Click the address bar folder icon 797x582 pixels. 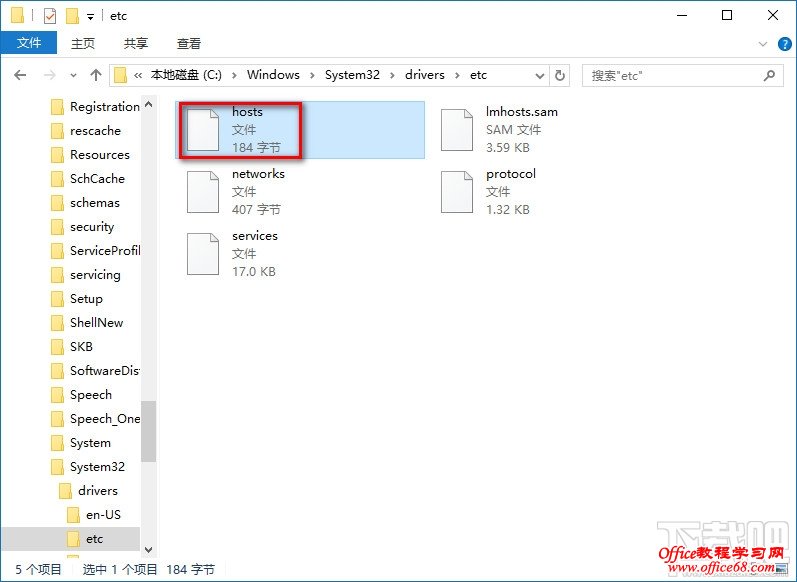point(120,76)
